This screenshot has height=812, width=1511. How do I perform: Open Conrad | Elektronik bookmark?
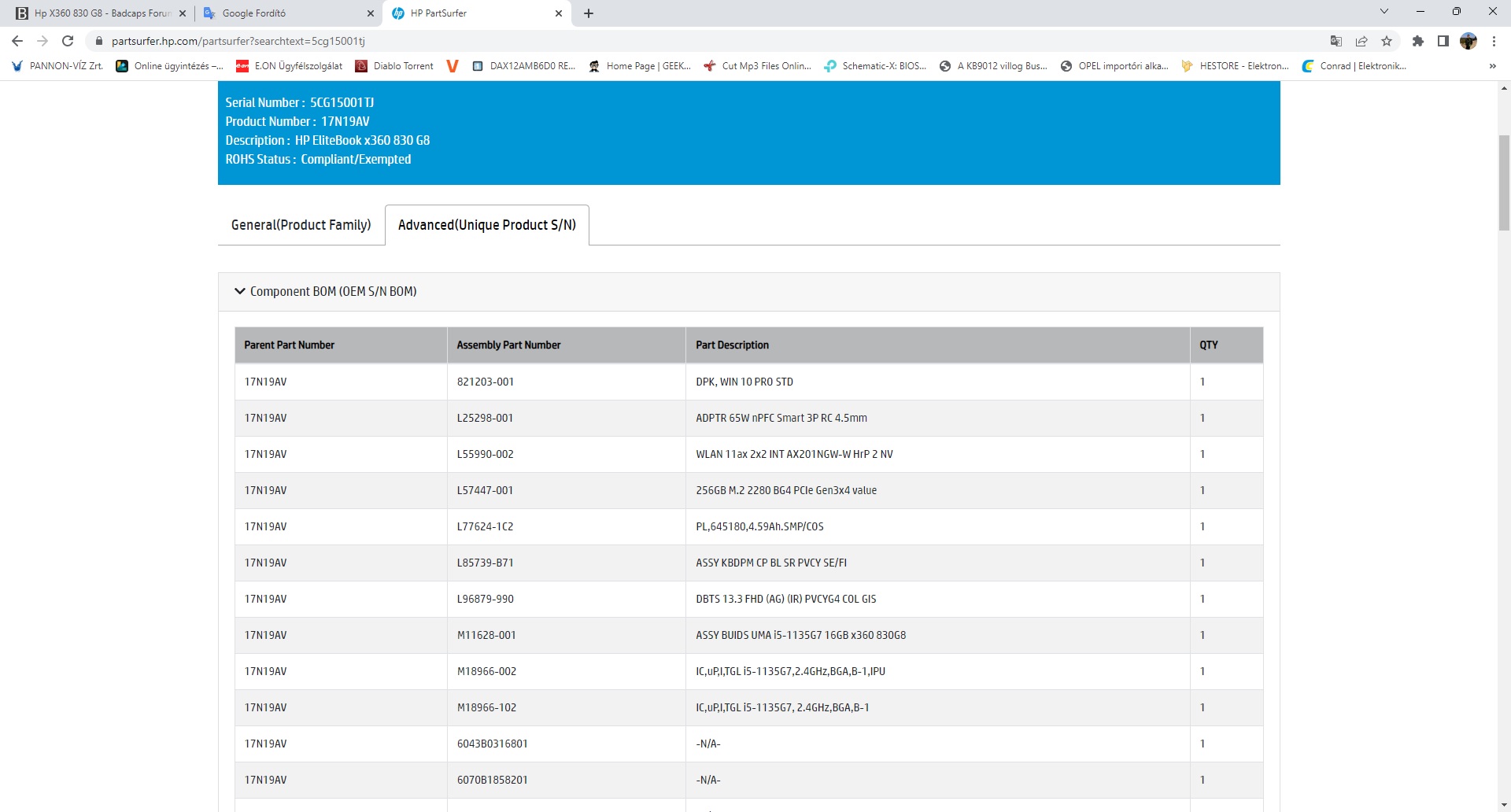[x=1354, y=66]
